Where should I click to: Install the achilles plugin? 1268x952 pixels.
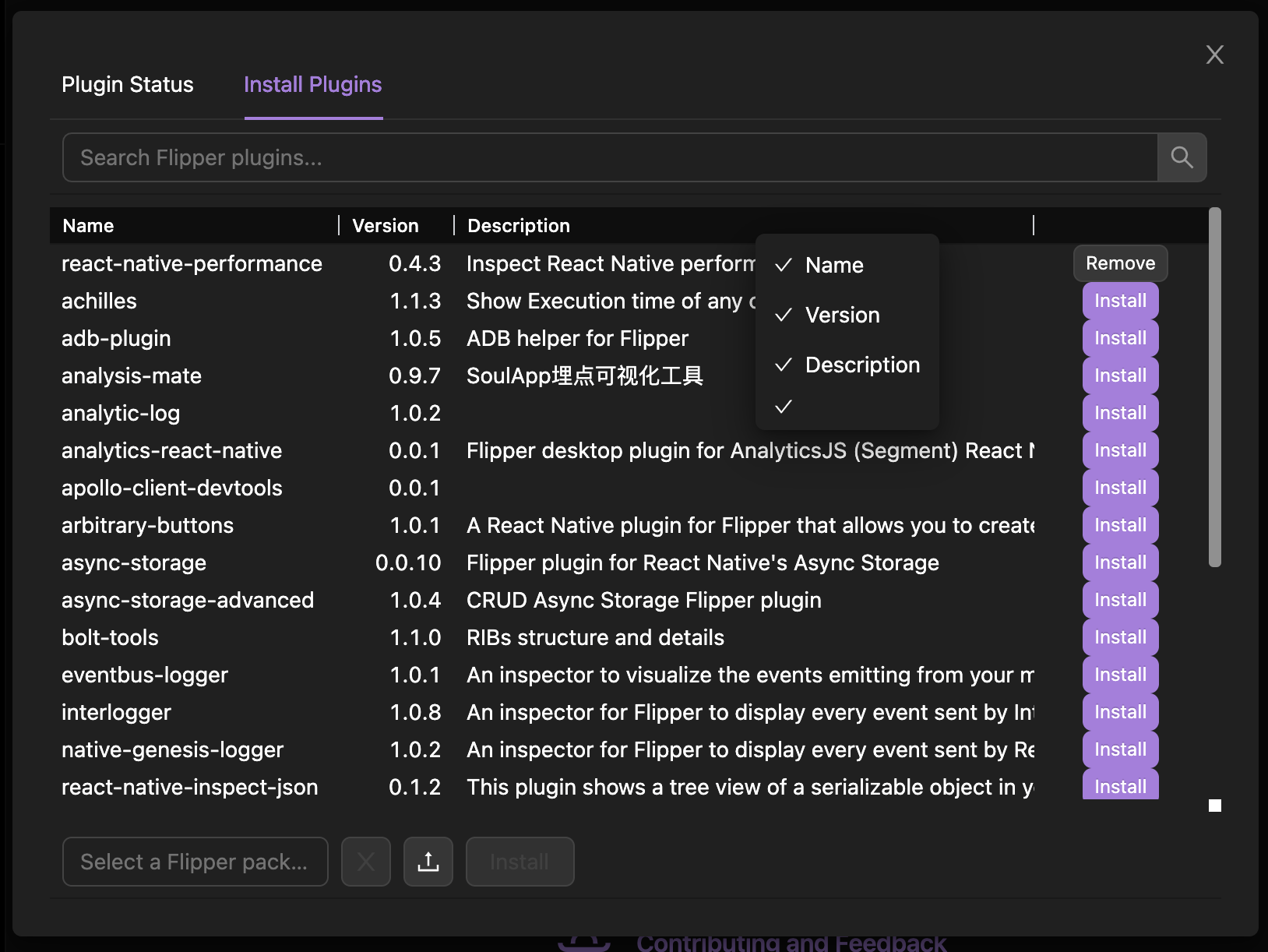(1120, 301)
